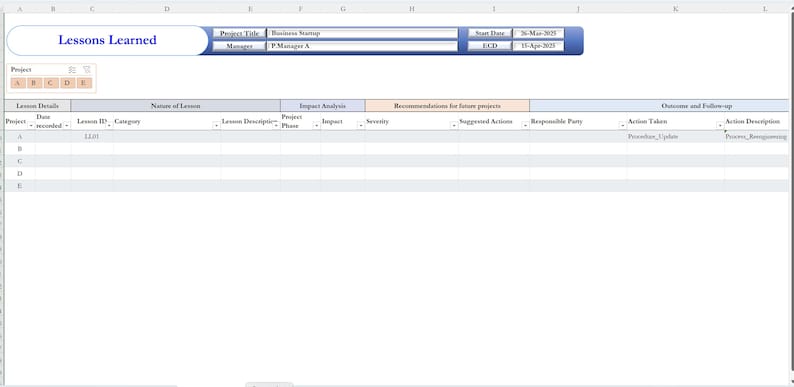Click the ECD value 15-Apr-2025
The width and height of the screenshot is (794, 387).
tap(538, 46)
